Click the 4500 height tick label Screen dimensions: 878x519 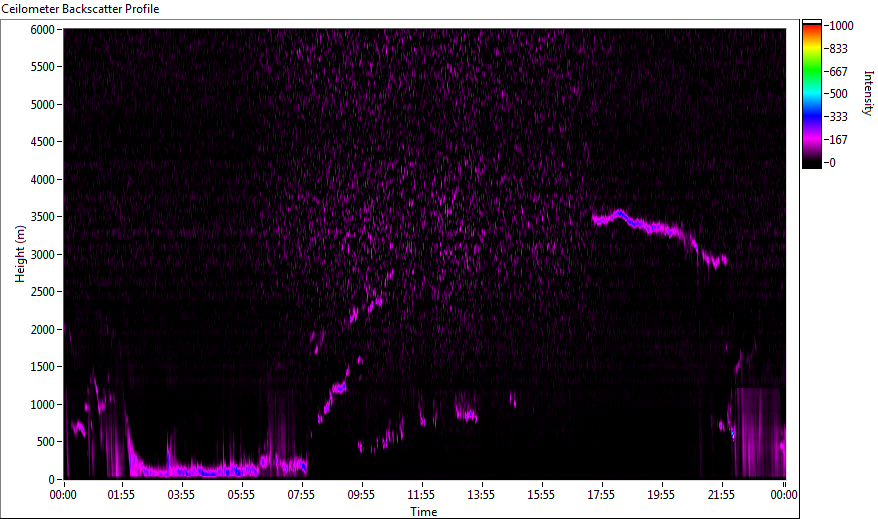click(42, 142)
